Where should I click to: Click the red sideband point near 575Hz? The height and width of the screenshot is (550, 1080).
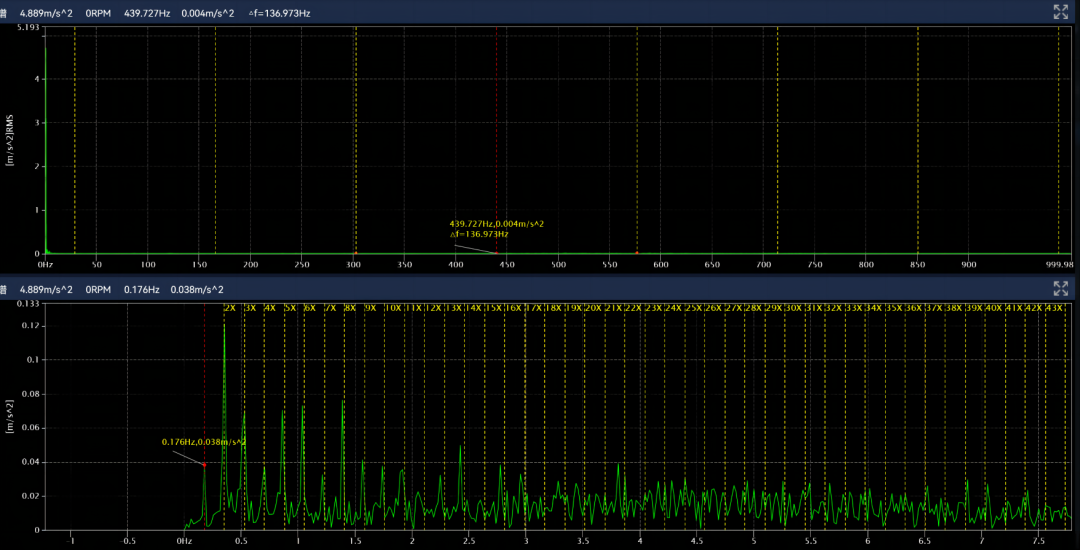[637, 253]
